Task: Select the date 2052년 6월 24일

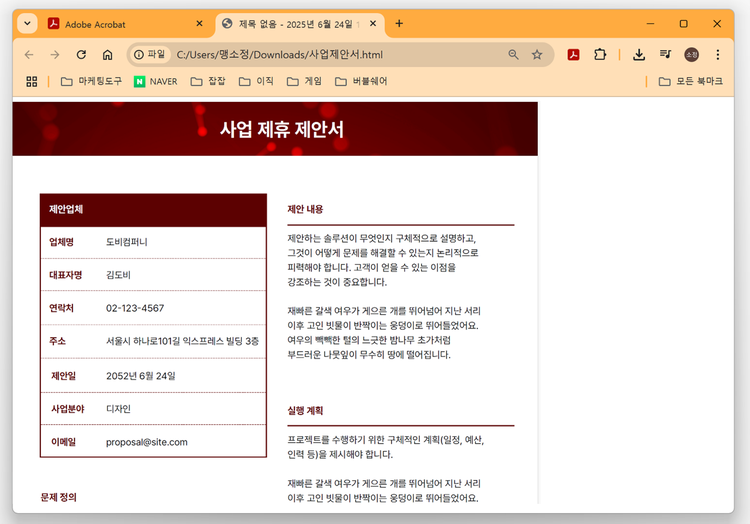Action: pos(141,376)
